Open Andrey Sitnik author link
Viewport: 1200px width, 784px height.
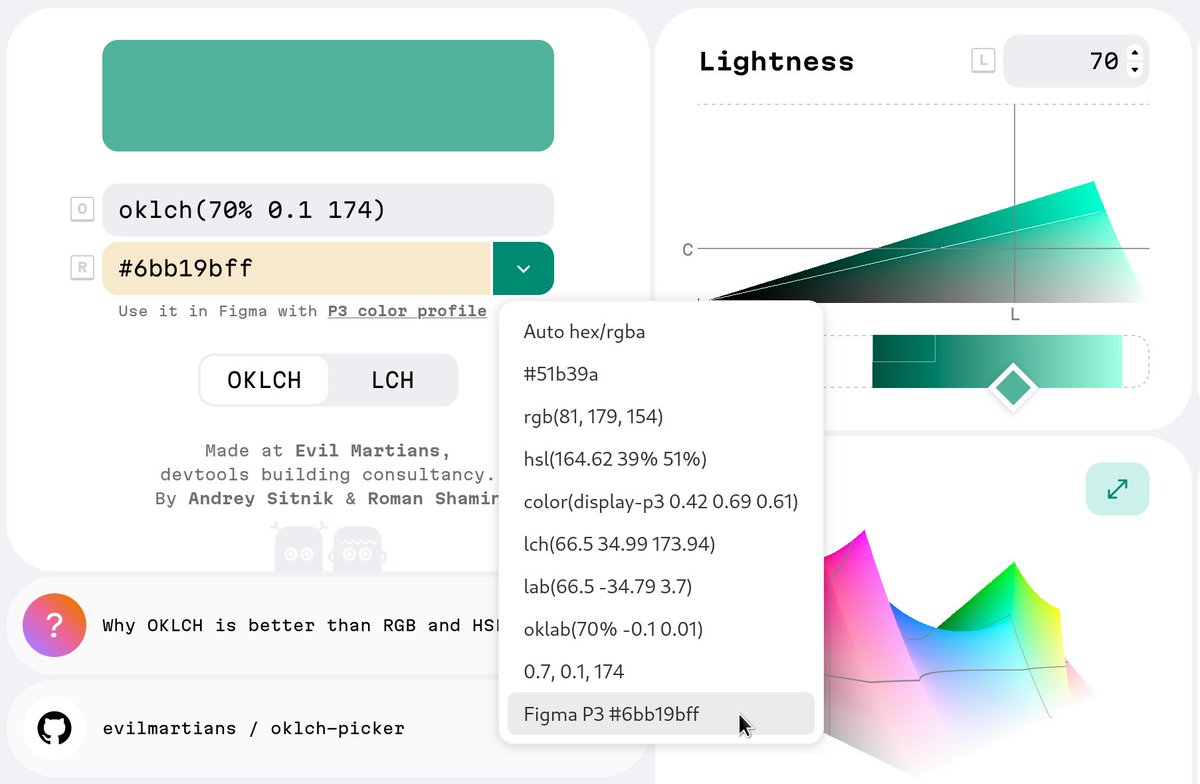(262, 498)
